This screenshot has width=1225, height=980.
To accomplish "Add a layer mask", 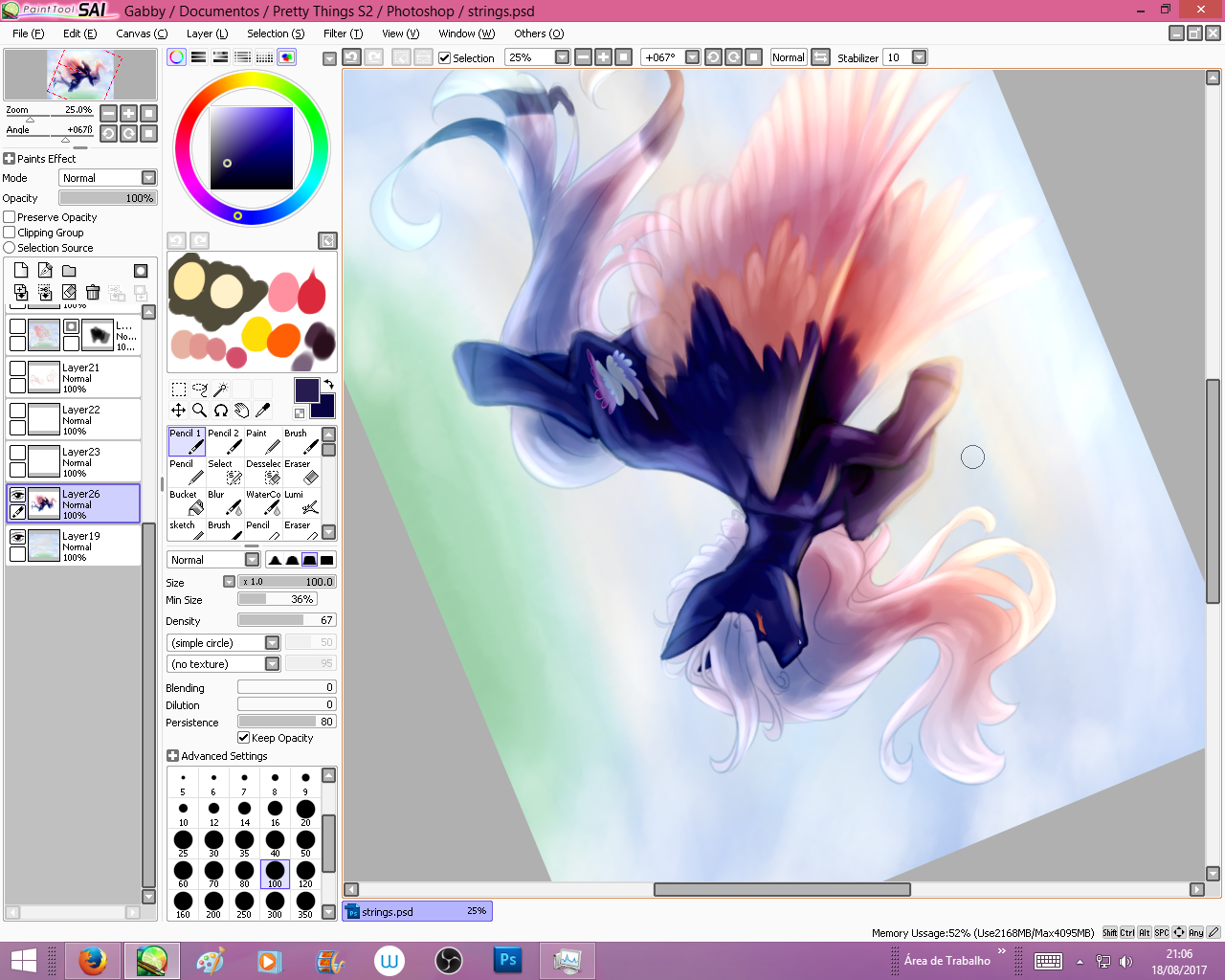I will 141,271.
